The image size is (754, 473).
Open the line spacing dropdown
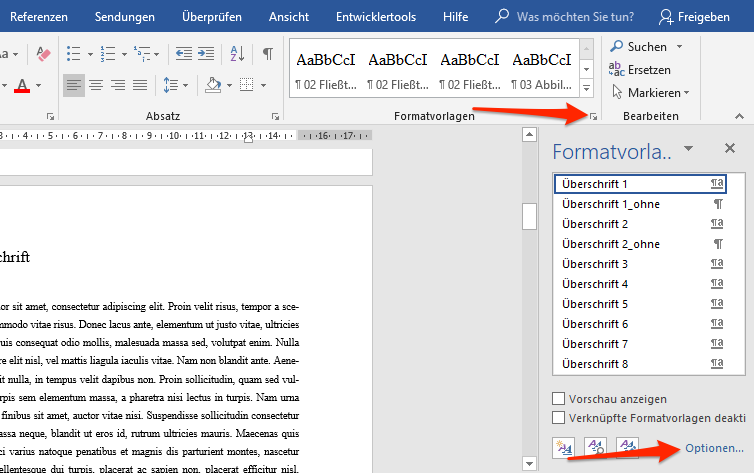point(176,86)
